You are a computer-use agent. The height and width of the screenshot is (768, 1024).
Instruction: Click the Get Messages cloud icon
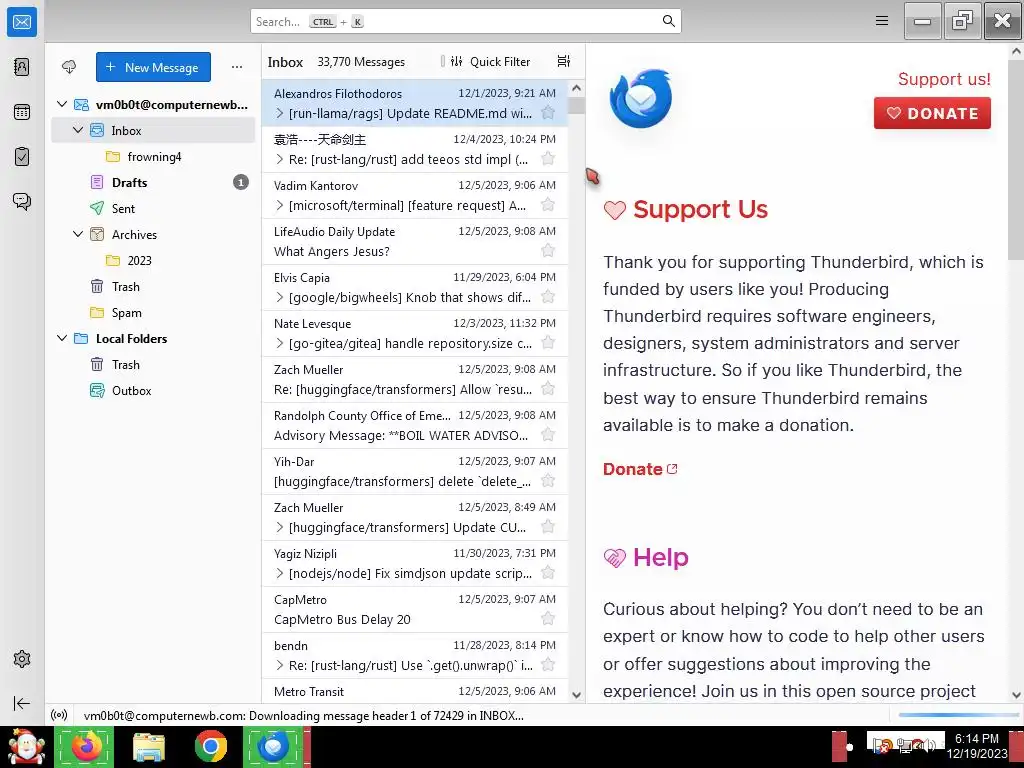coord(69,67)
